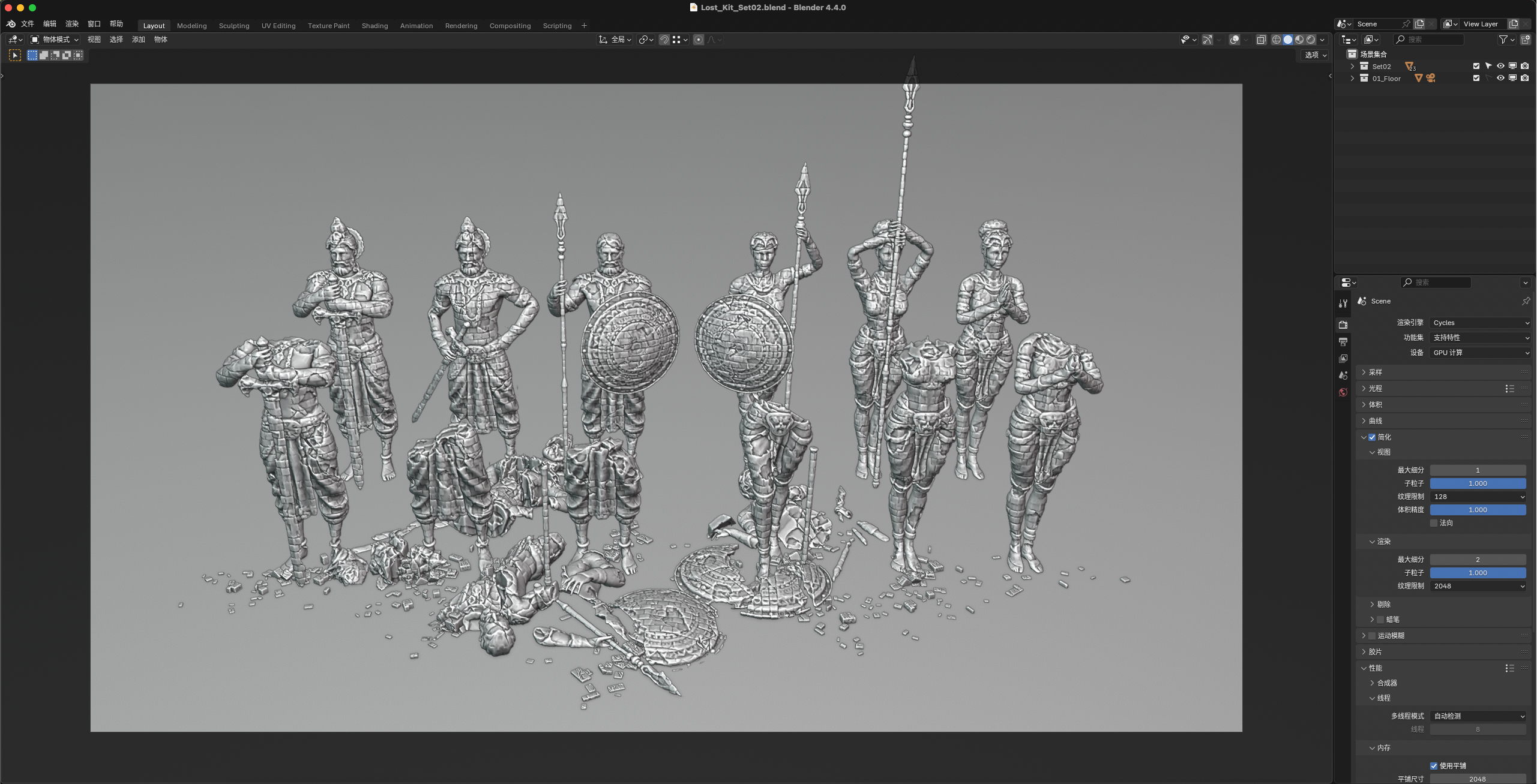This screenshot has width=1537, height=784.
Task: Click the new collection icon in outliner
Action: [x=1526, y=40]
